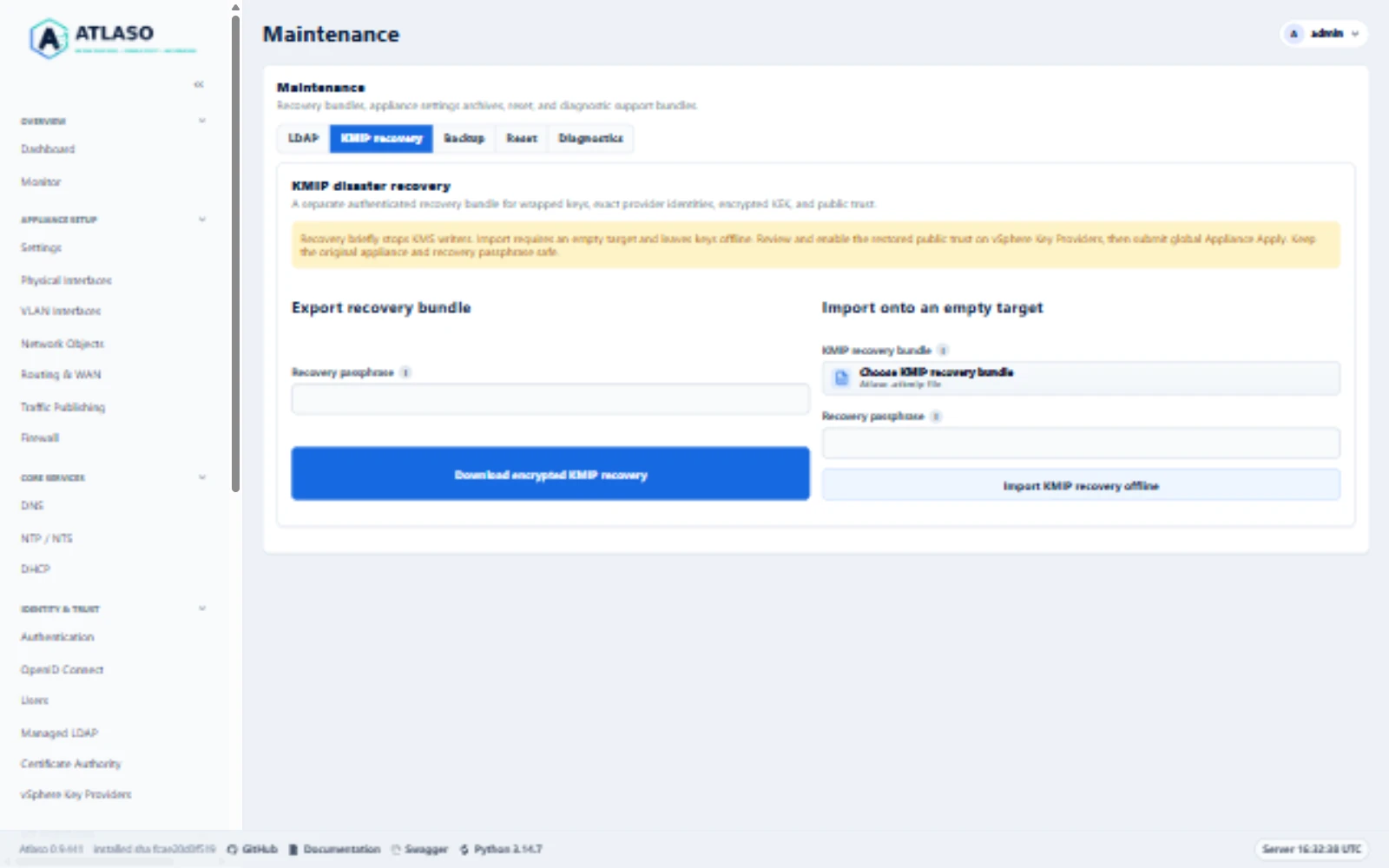1389x868 pixels.
Task: Select the KMIP recovery tab
Action: (381, 138)
